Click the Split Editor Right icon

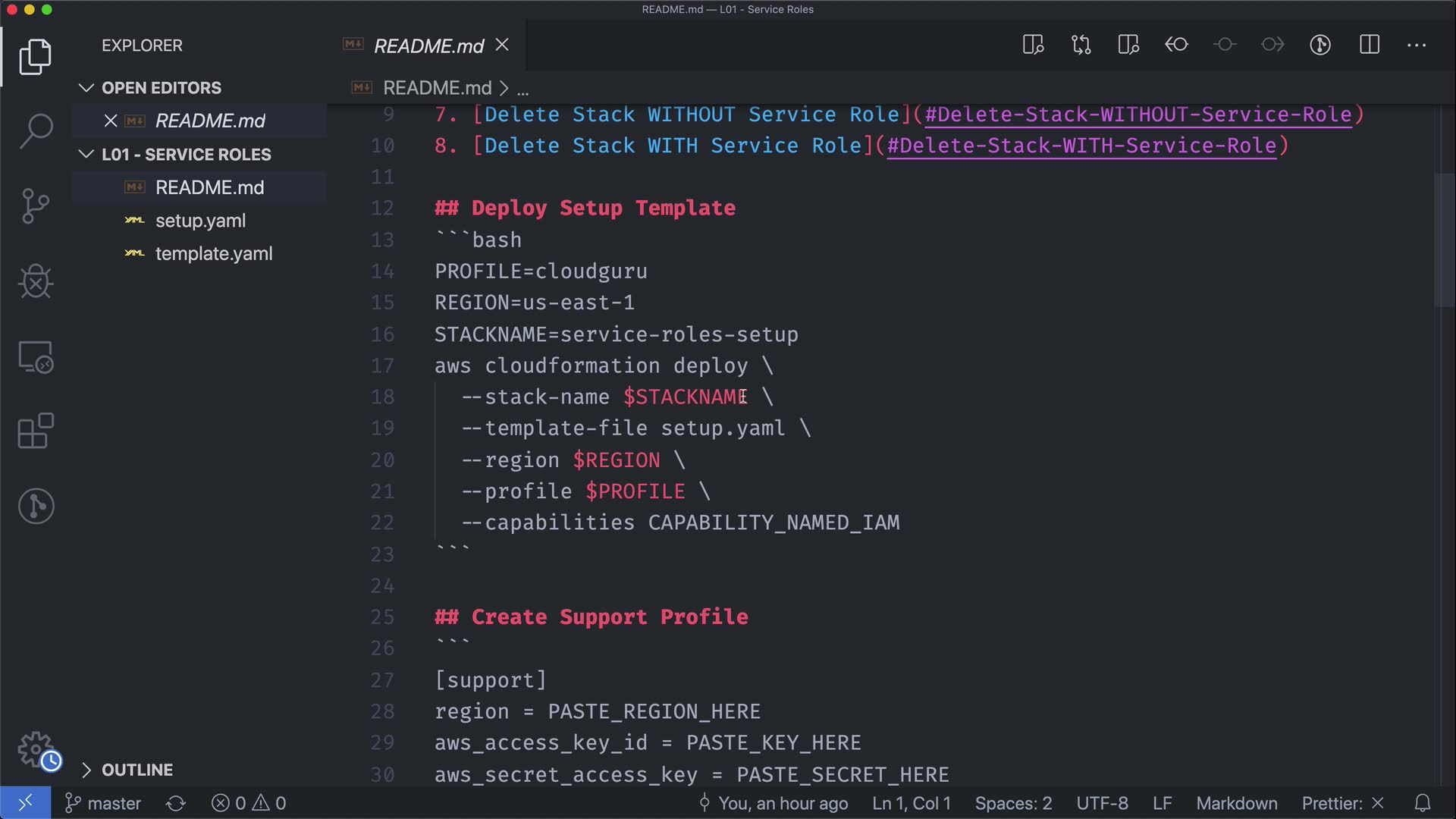tap(1369, 45)
